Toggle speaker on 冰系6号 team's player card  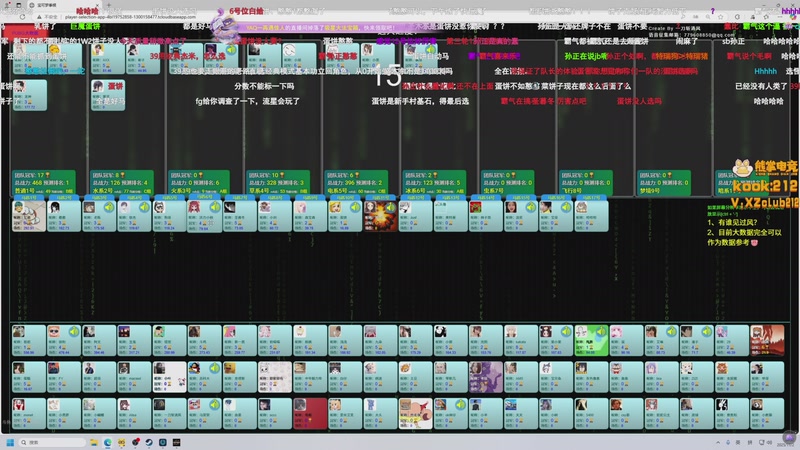click(431, 50)
